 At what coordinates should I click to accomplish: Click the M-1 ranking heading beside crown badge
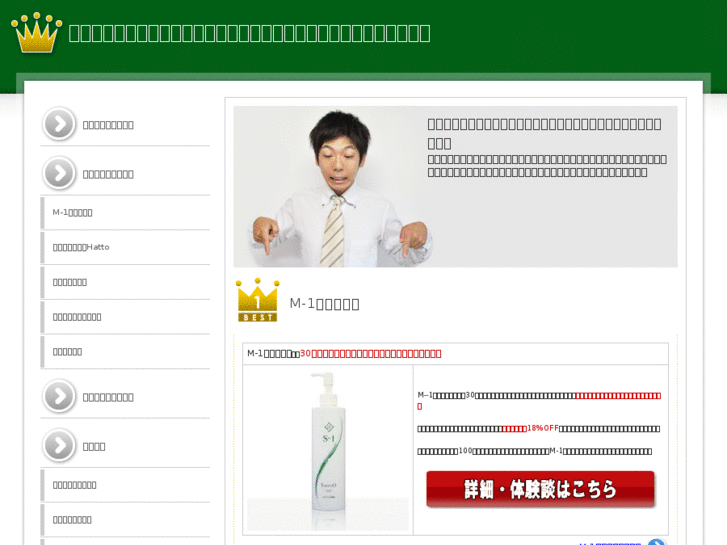(324, 304)
